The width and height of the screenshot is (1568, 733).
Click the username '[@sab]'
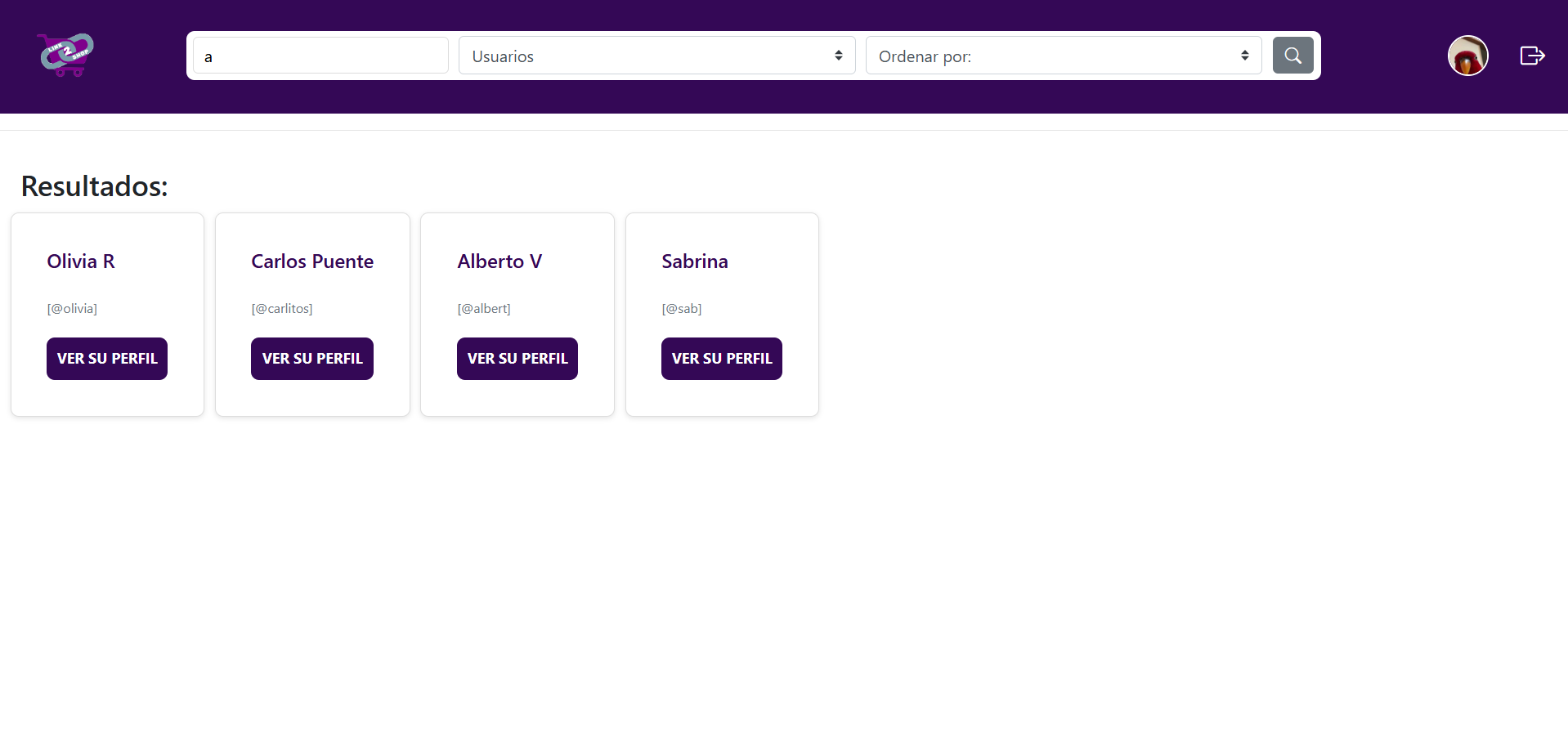pos(682,309)
